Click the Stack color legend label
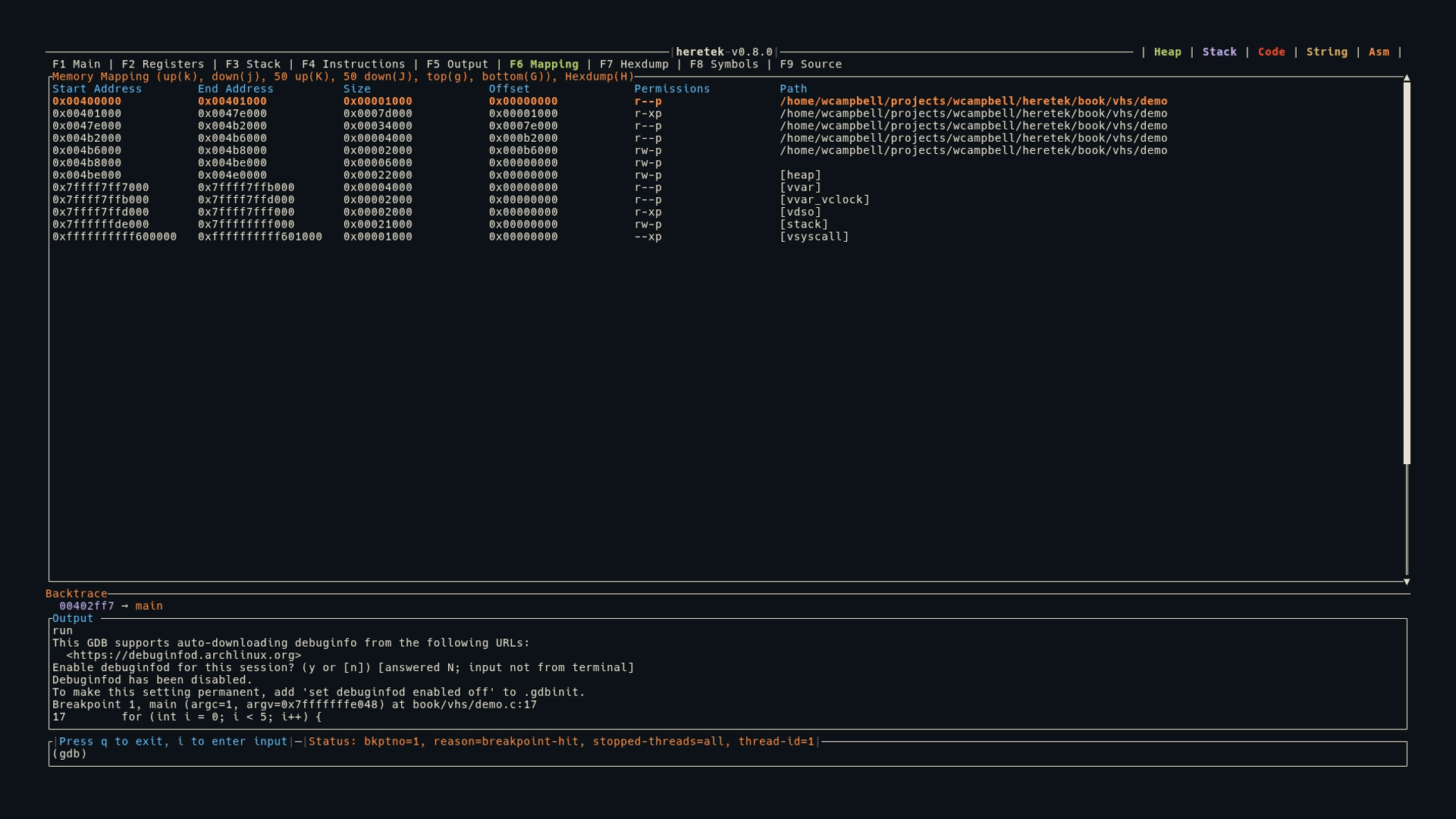The height and width of the screenshot is (819, 1456). (1219, 52)
